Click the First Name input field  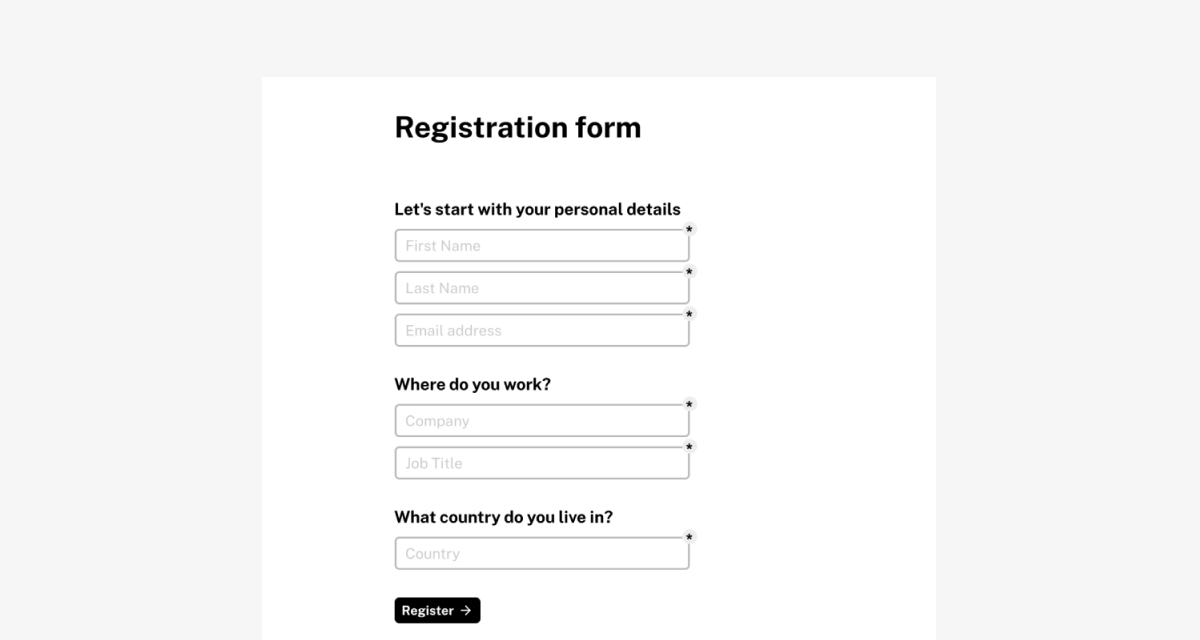[x=542, y=246]
